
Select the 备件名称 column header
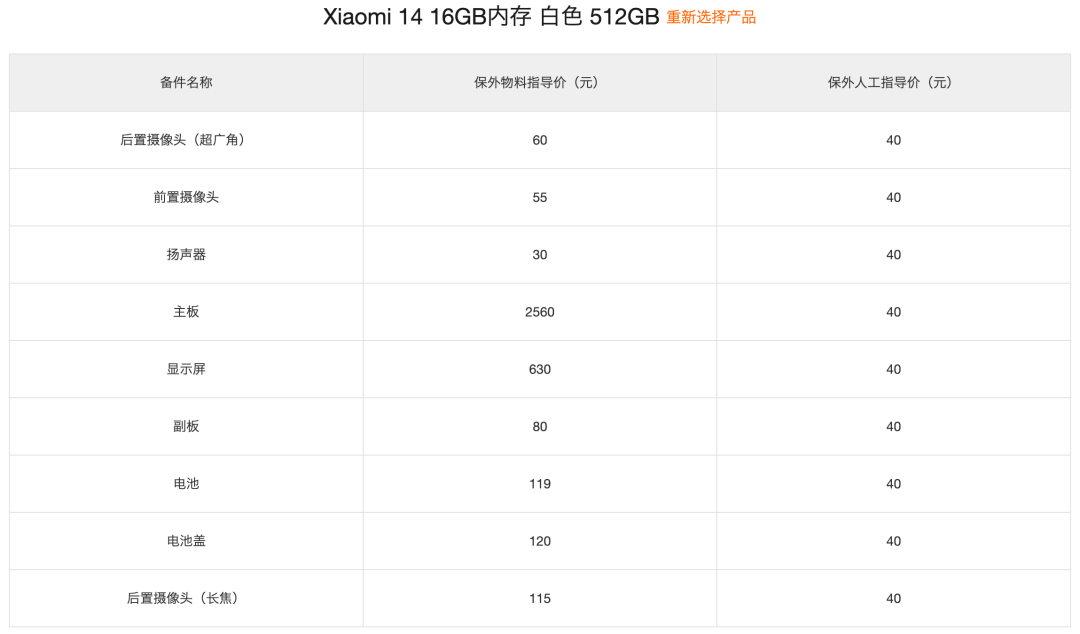click(186, 83)
